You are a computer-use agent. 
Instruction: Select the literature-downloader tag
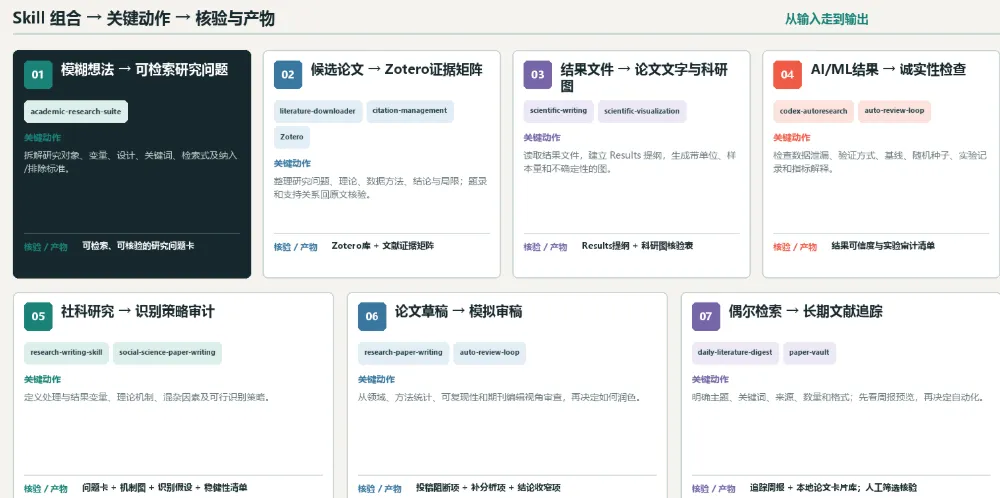[318, 111]
